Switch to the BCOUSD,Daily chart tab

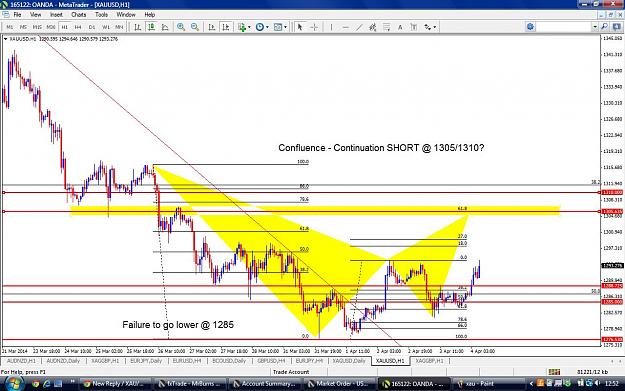[229, 361]
